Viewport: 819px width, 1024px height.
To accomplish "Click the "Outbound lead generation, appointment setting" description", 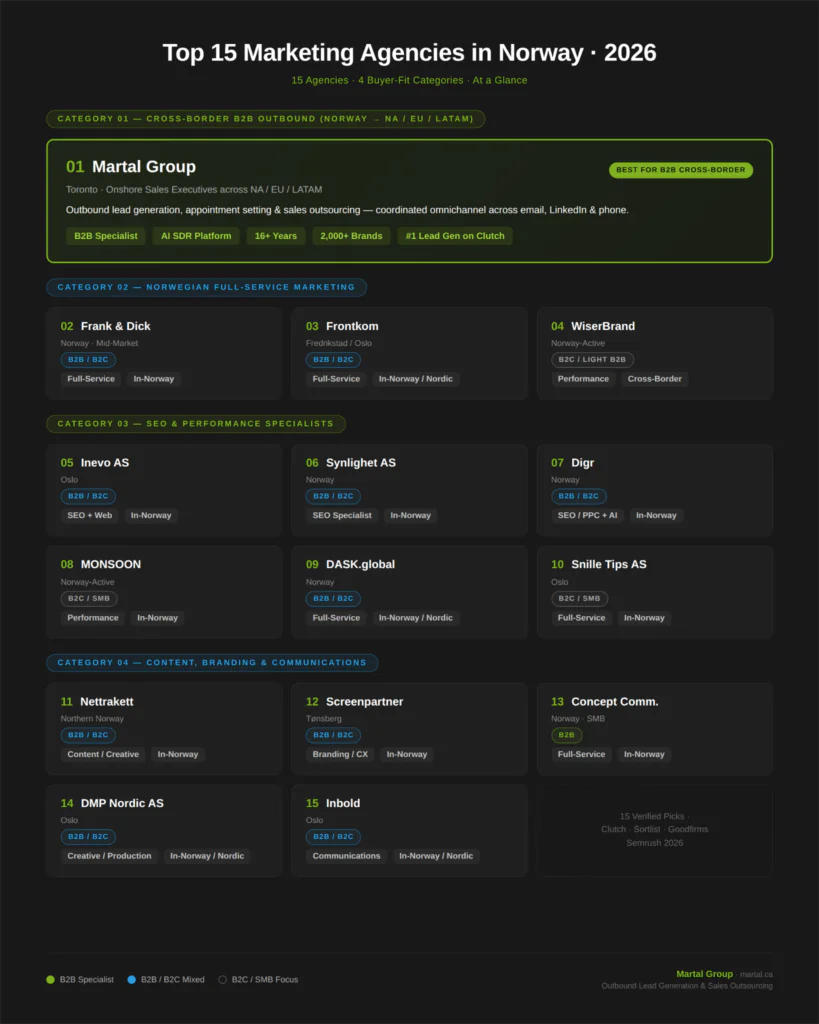I will (347, 210).
